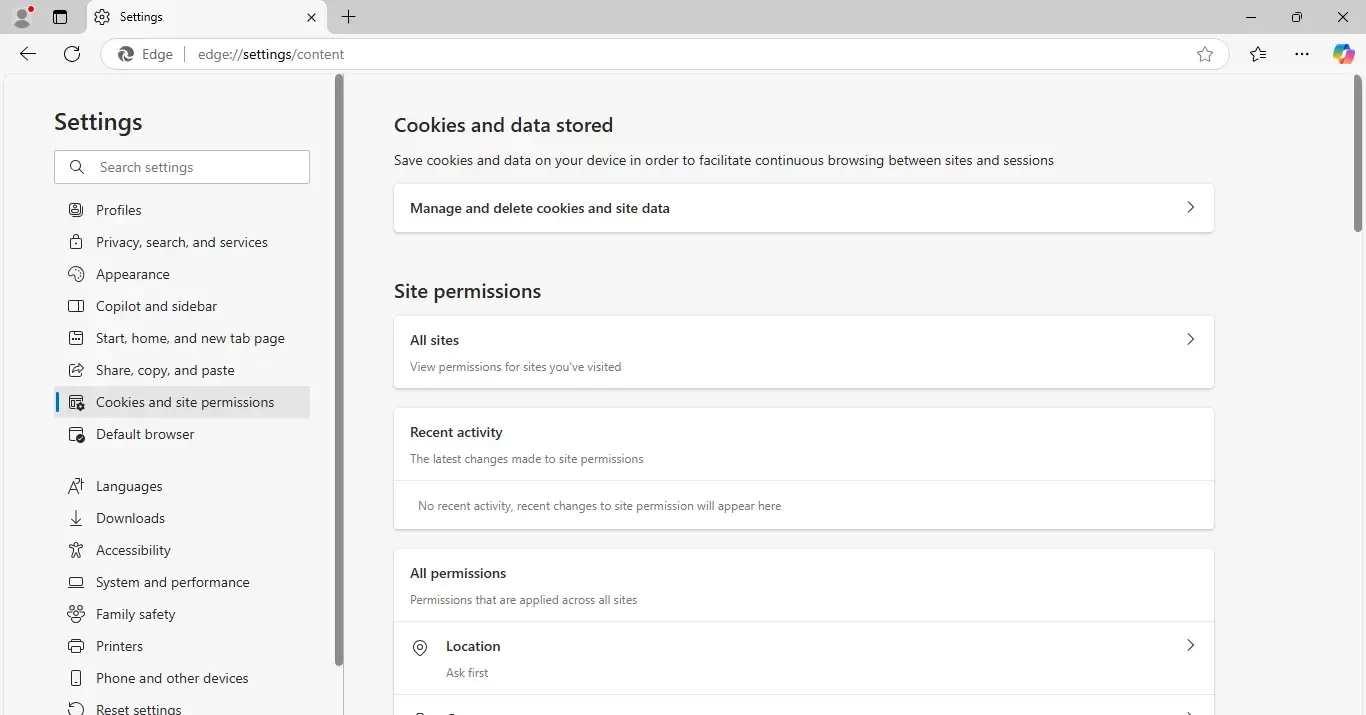This screenshot has height=715, width=1366.
Task: Open the Search settings field
Action: tap(181, 167)
